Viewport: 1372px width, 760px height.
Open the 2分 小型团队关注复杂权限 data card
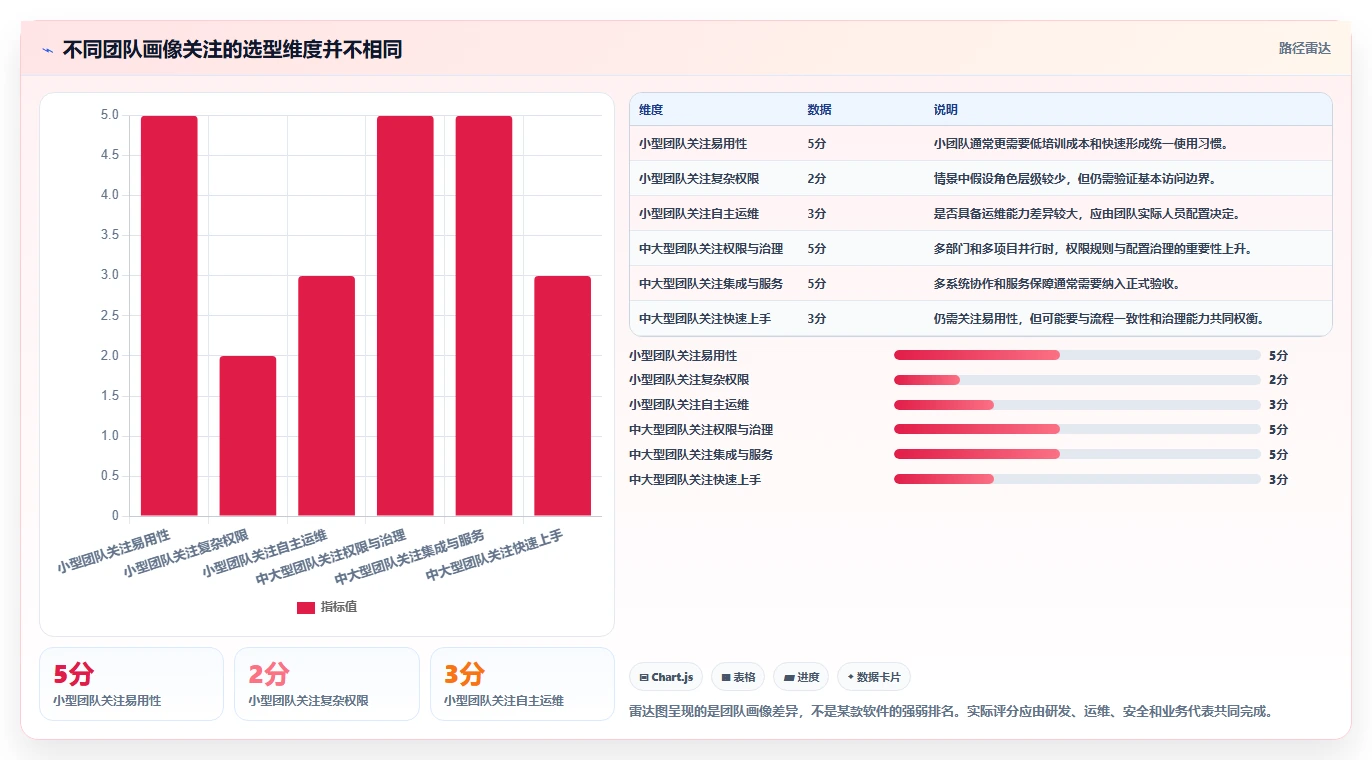click(x=327, y=684)
